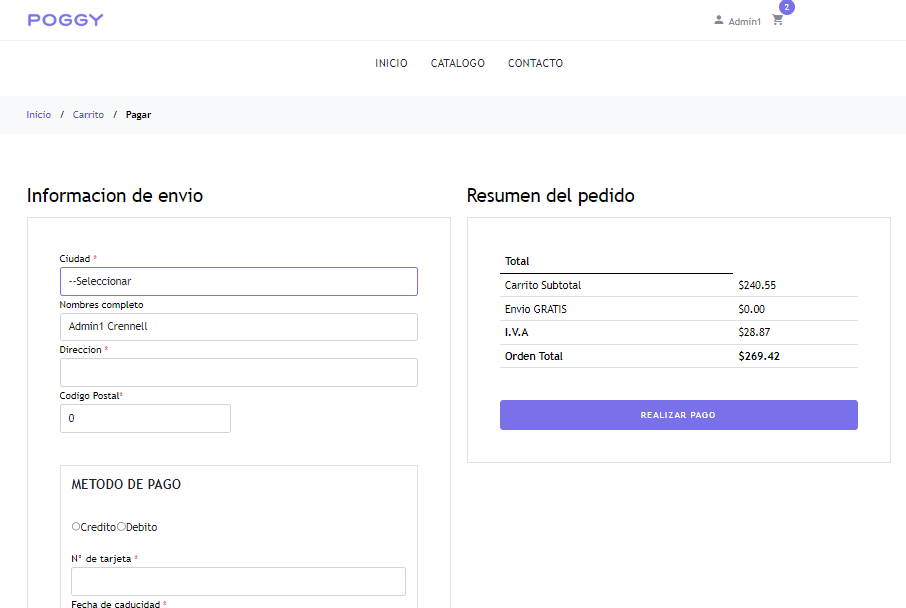Expand the Ciudad dropdown
This screenshot has height=608, width=906.
pyautogui.click(x=239, y=281)
